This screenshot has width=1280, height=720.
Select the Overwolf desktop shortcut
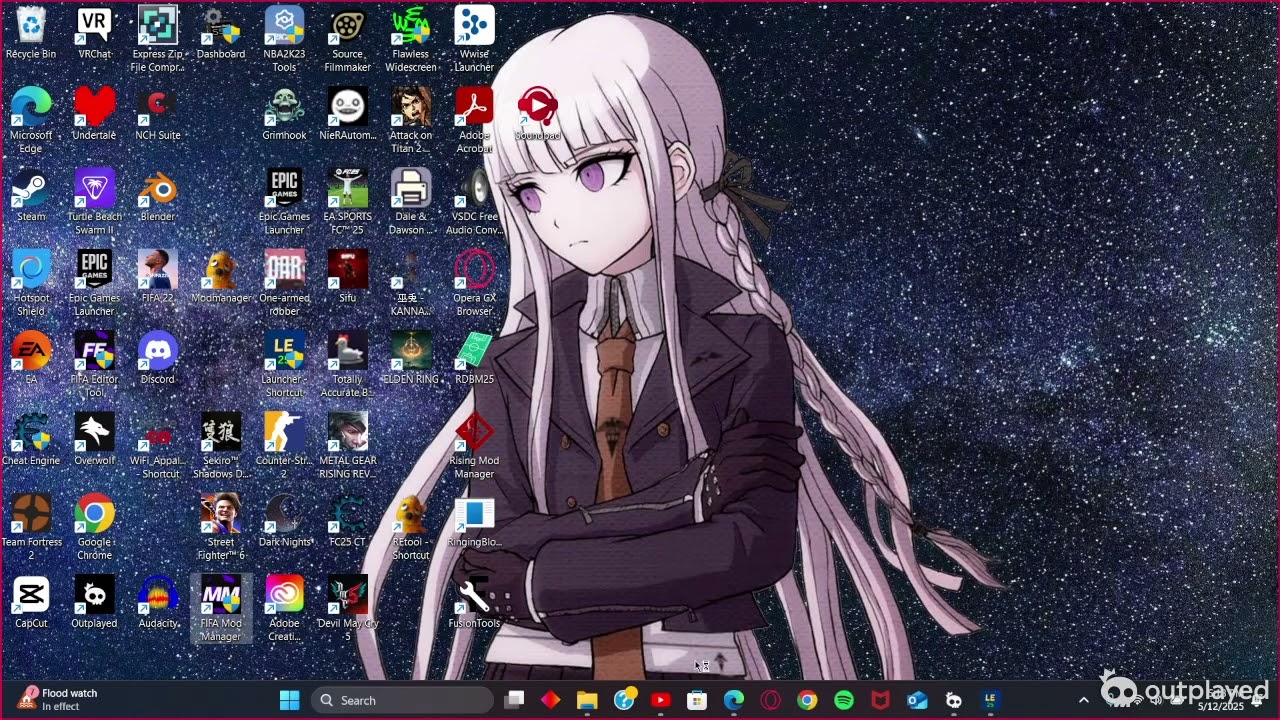(94, 438)
